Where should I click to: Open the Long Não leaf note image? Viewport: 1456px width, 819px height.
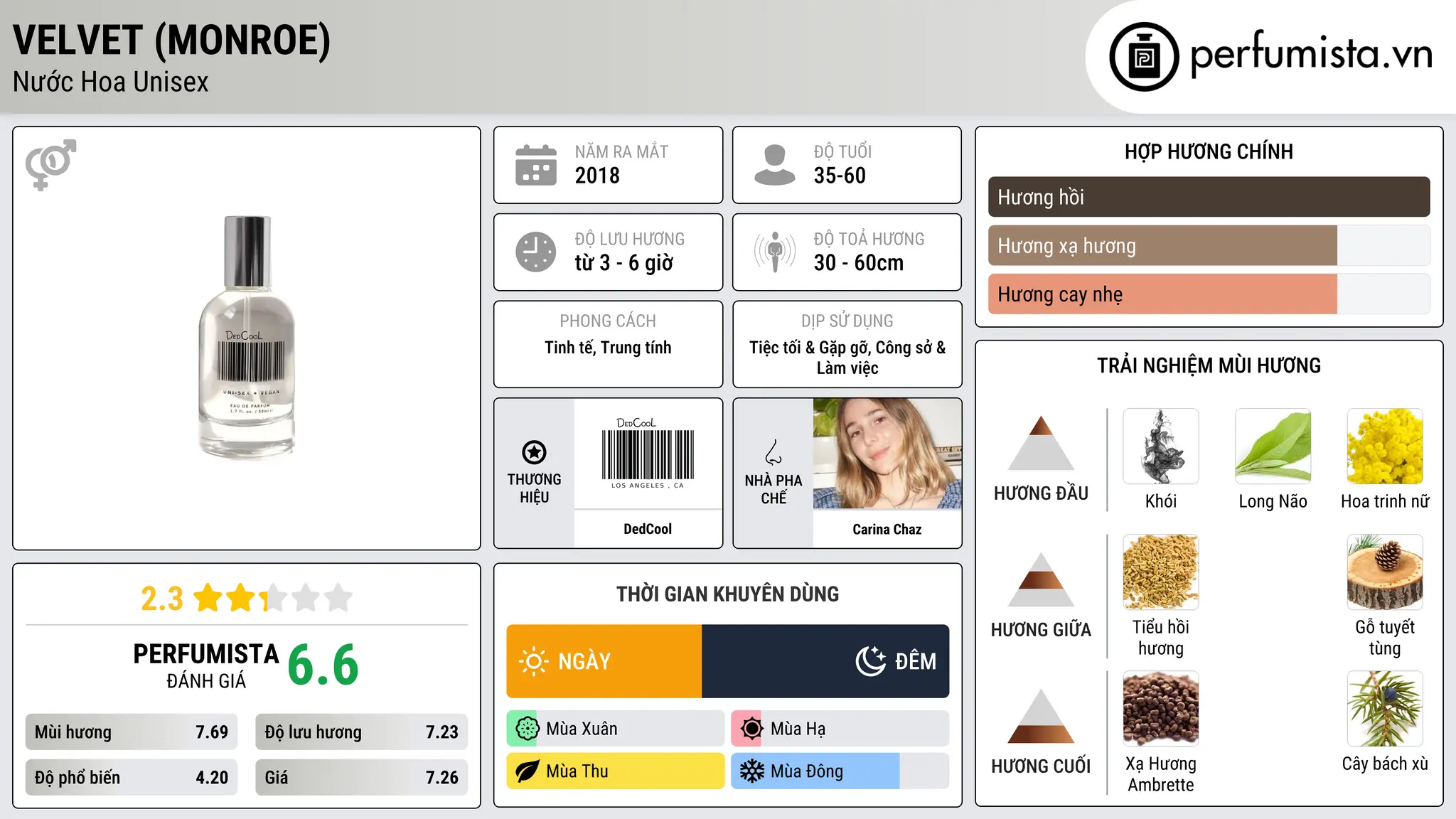[x=1273, y=446]
